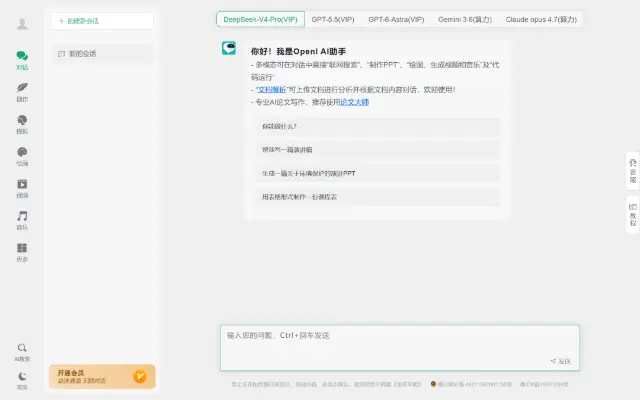Open the '新的会话' conversation entry
The height and width of the screenshot is (400, 640).
click(x=102, y=54)
